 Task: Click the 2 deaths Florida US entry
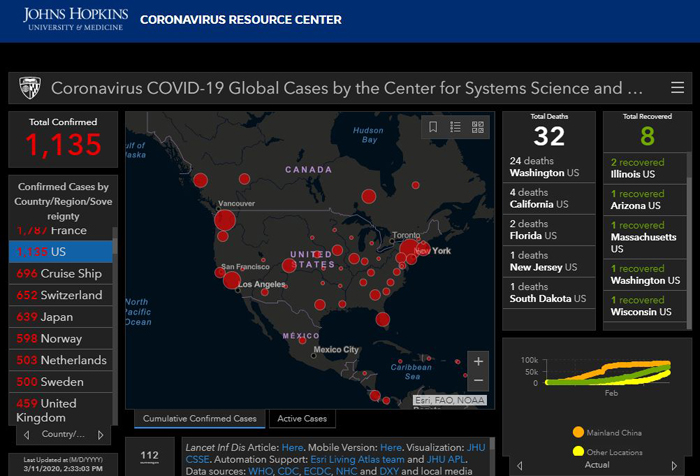(549, 230)
